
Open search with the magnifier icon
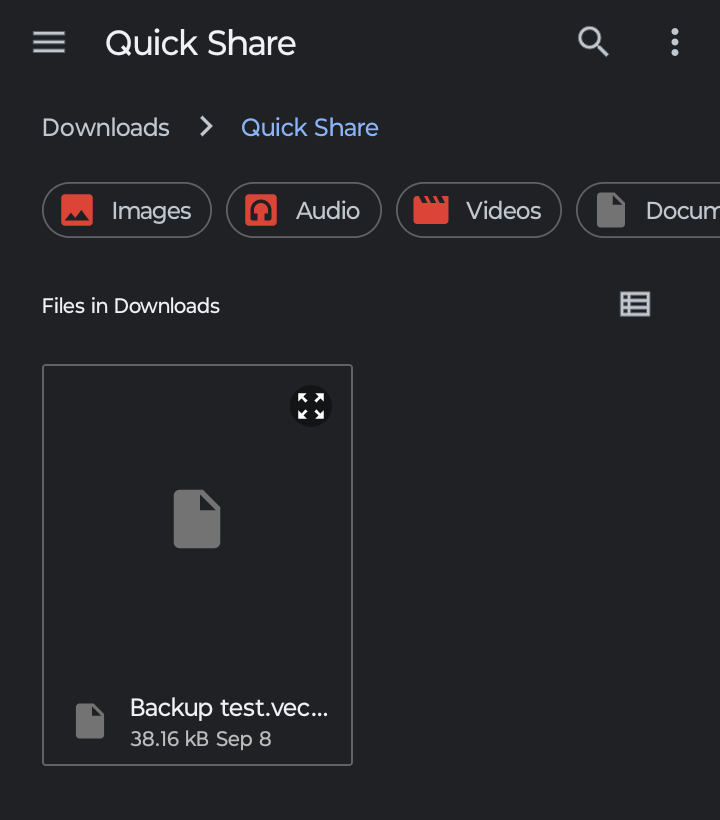pos(593,42)
